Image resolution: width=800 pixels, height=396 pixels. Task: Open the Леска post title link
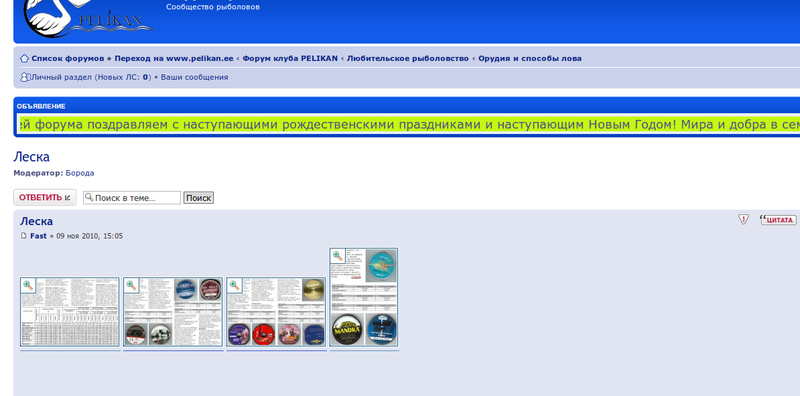pyautogui.click(x=36, y=221)
